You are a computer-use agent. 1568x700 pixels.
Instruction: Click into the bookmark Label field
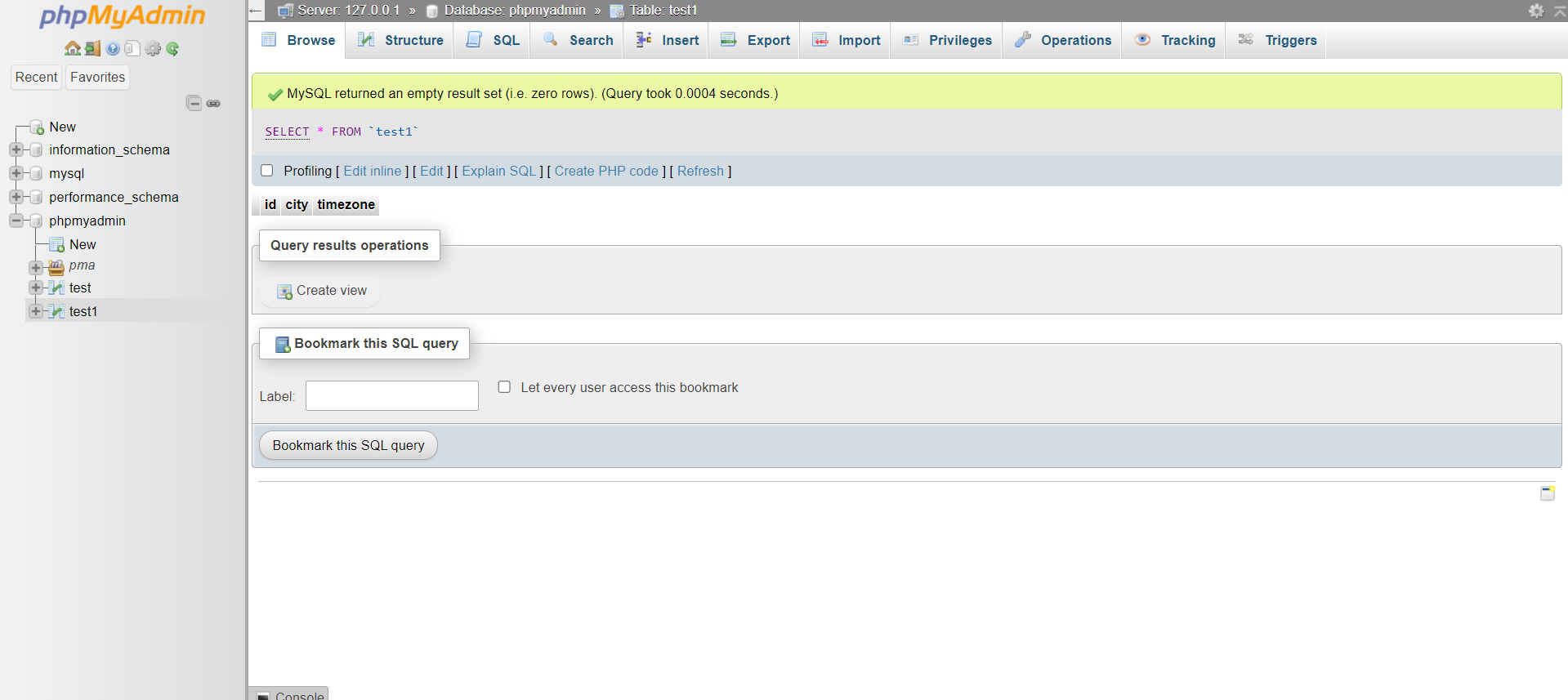[x=392, y=396]
